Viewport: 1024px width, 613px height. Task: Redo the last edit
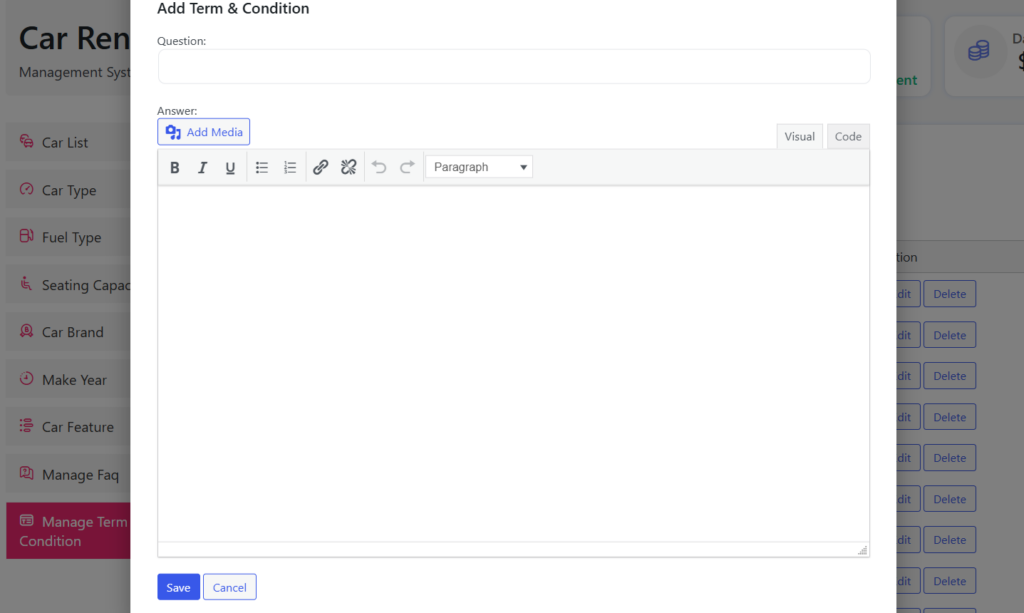pyautogui.click(x=407, y=168)
